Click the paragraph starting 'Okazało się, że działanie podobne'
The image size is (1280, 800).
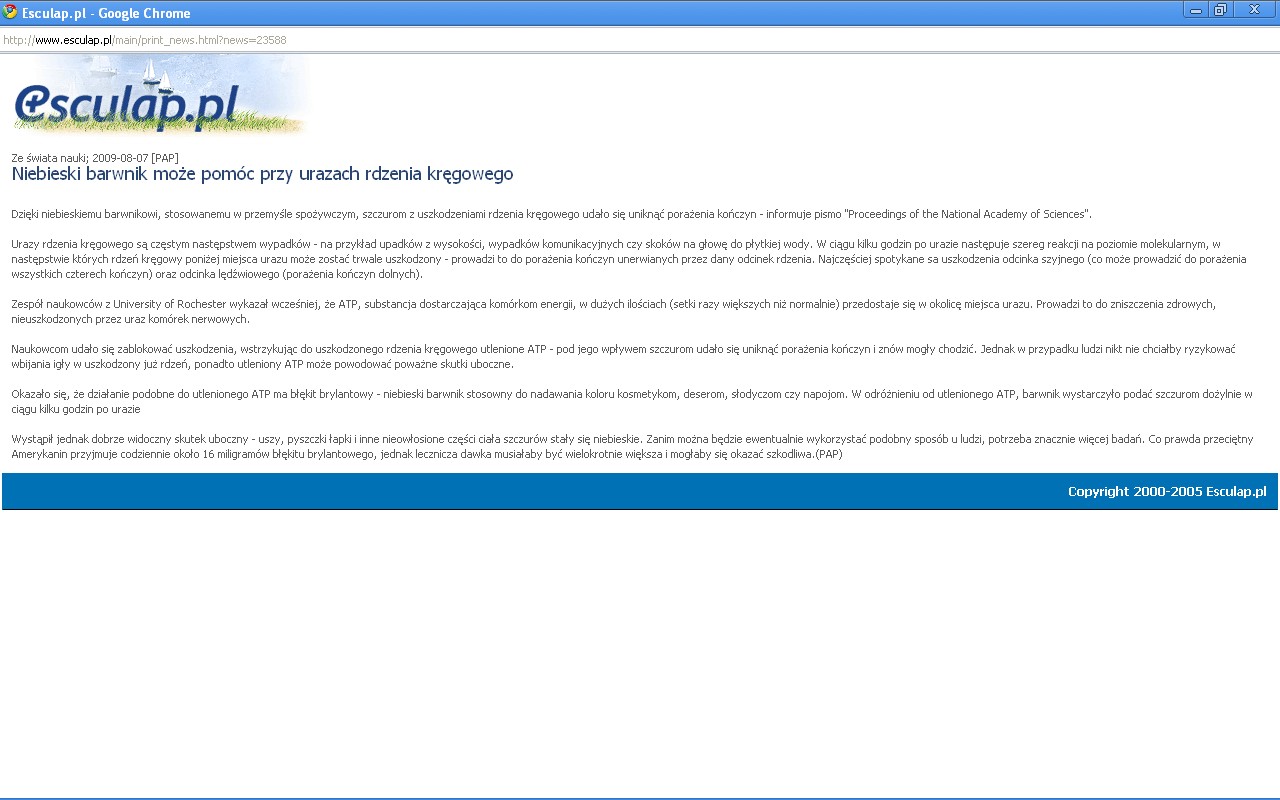coord(631,401)
